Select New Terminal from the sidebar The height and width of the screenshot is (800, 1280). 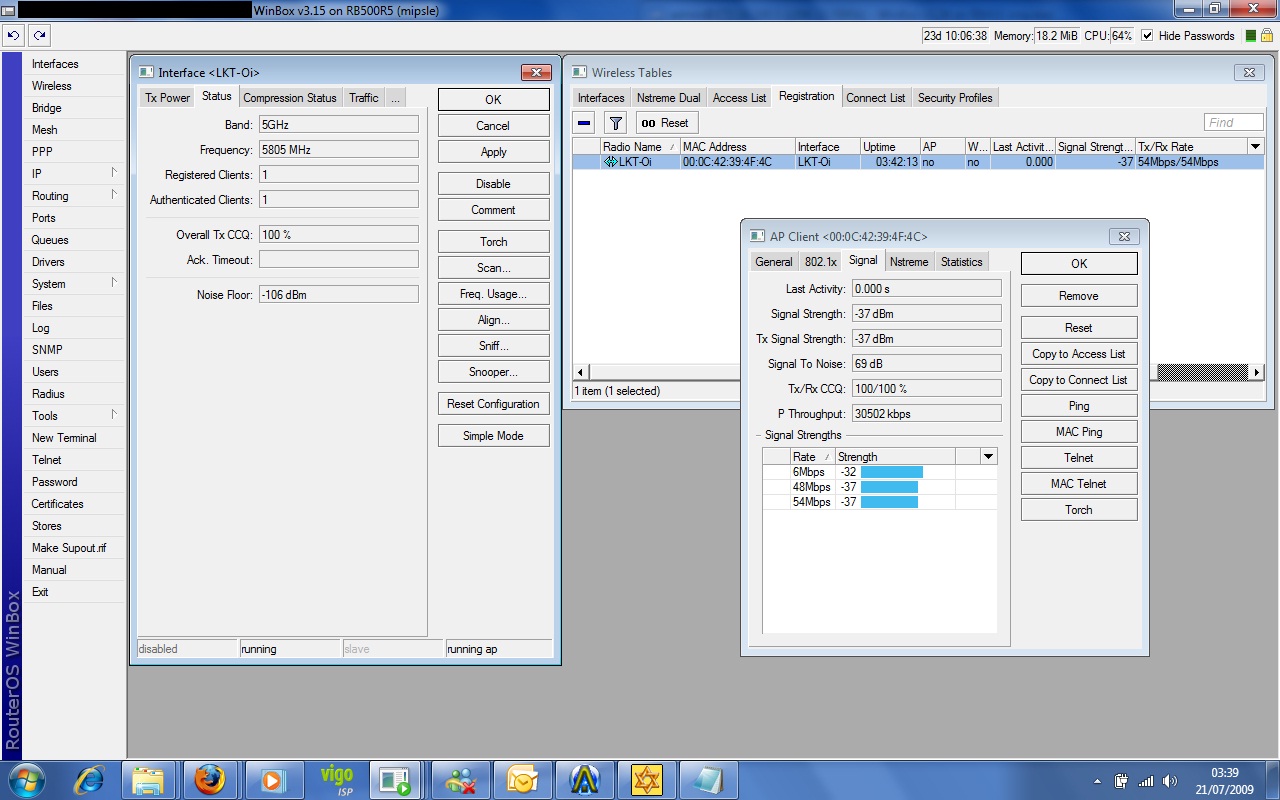coord(64,438)
